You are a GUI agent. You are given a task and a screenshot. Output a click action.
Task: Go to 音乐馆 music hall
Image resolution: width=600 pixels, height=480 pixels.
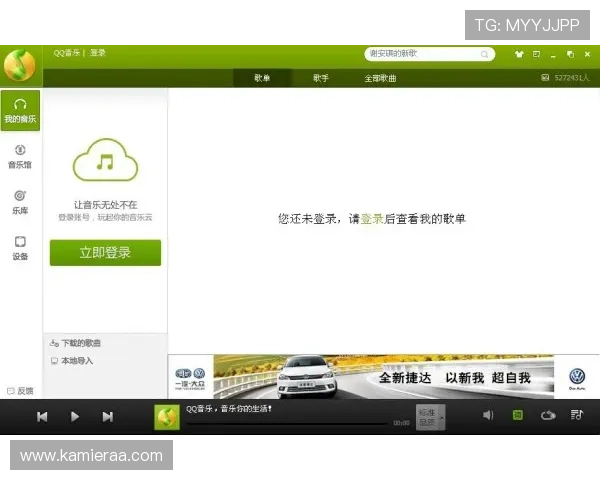[x=20, y=156]
